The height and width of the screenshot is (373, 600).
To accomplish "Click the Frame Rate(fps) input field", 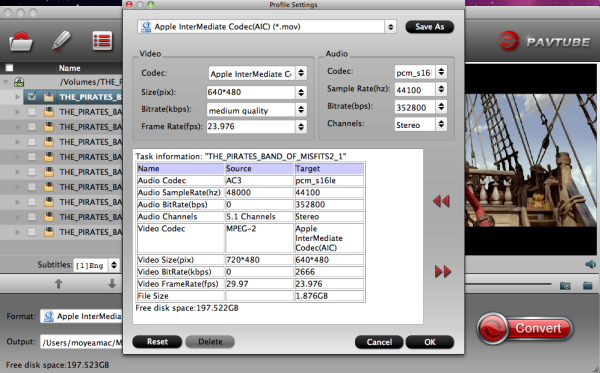I will [251, 127].
